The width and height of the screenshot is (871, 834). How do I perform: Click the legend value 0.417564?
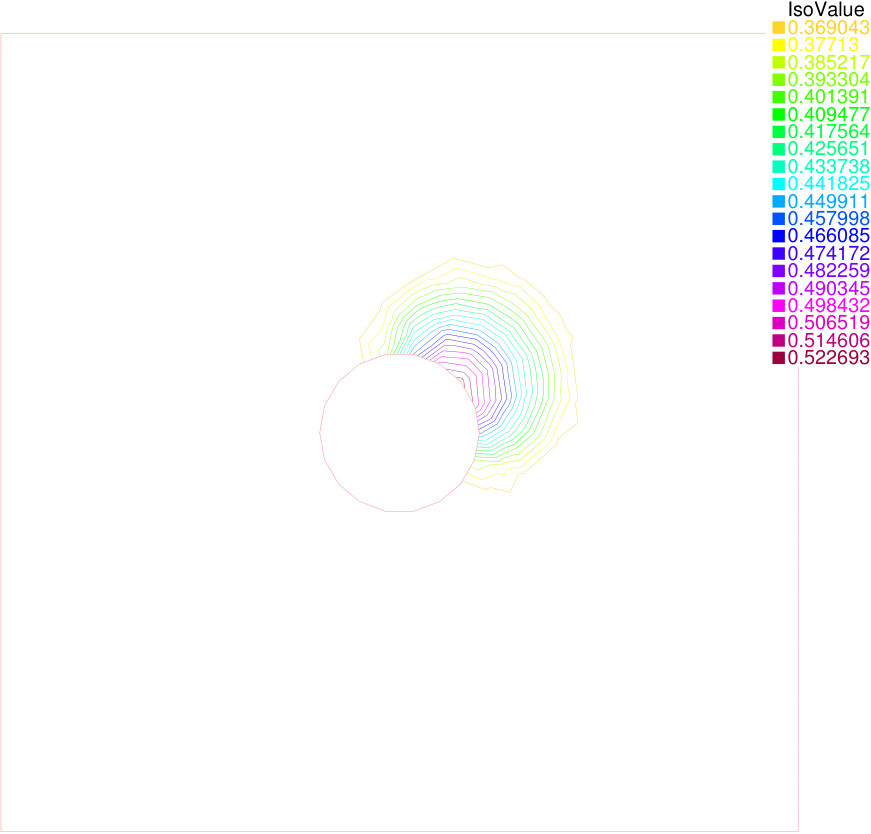click(x=828, y=132)
